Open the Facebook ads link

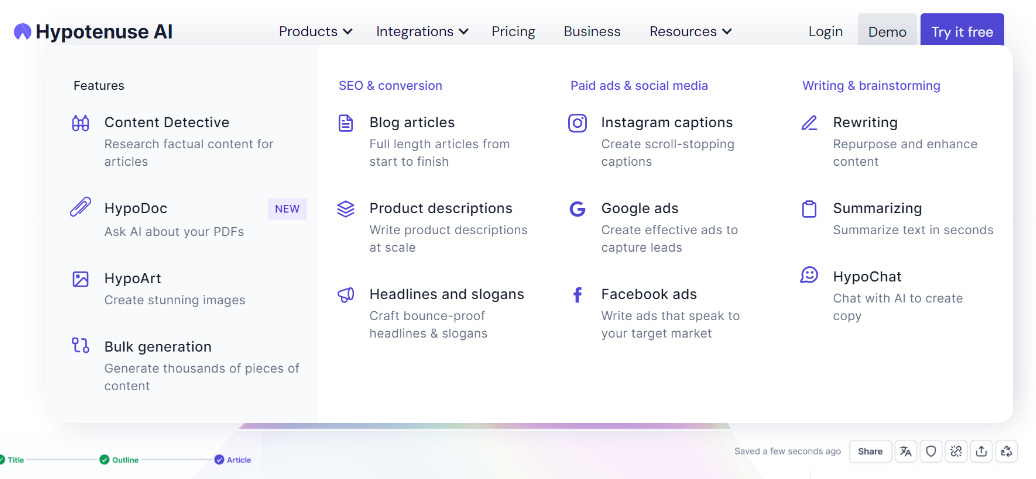coord(649,294)
